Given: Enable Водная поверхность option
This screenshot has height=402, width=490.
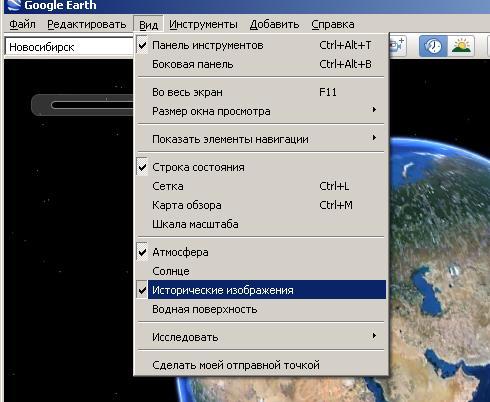Looking at the screenshot, I should coord(261,309).
